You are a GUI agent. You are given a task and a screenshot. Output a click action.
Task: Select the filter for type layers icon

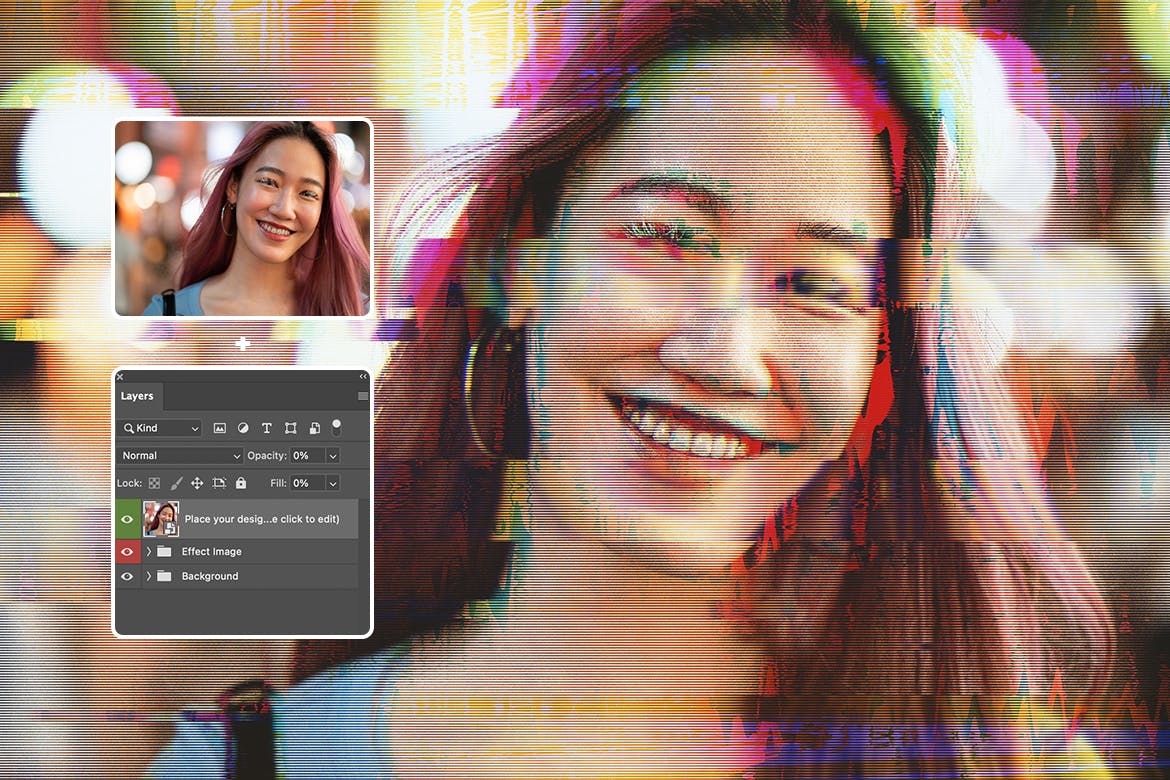click(267, 428)
